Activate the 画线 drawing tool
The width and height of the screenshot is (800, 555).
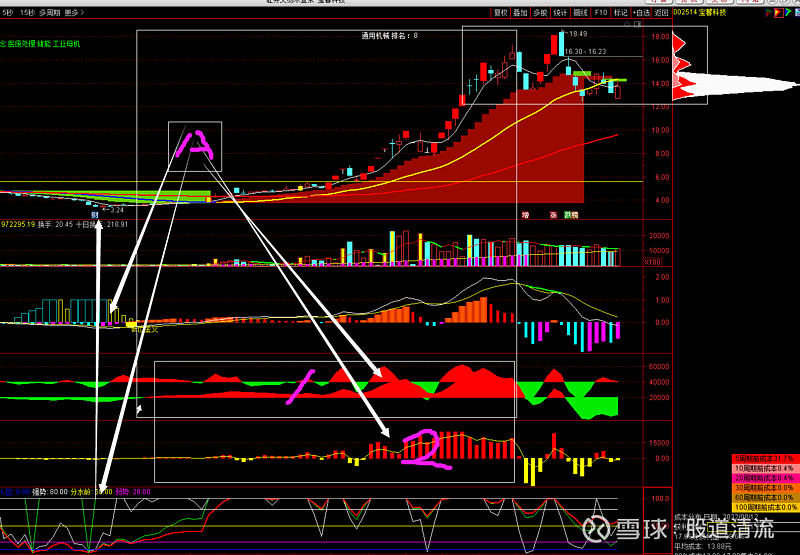click(x=580, y=13)
